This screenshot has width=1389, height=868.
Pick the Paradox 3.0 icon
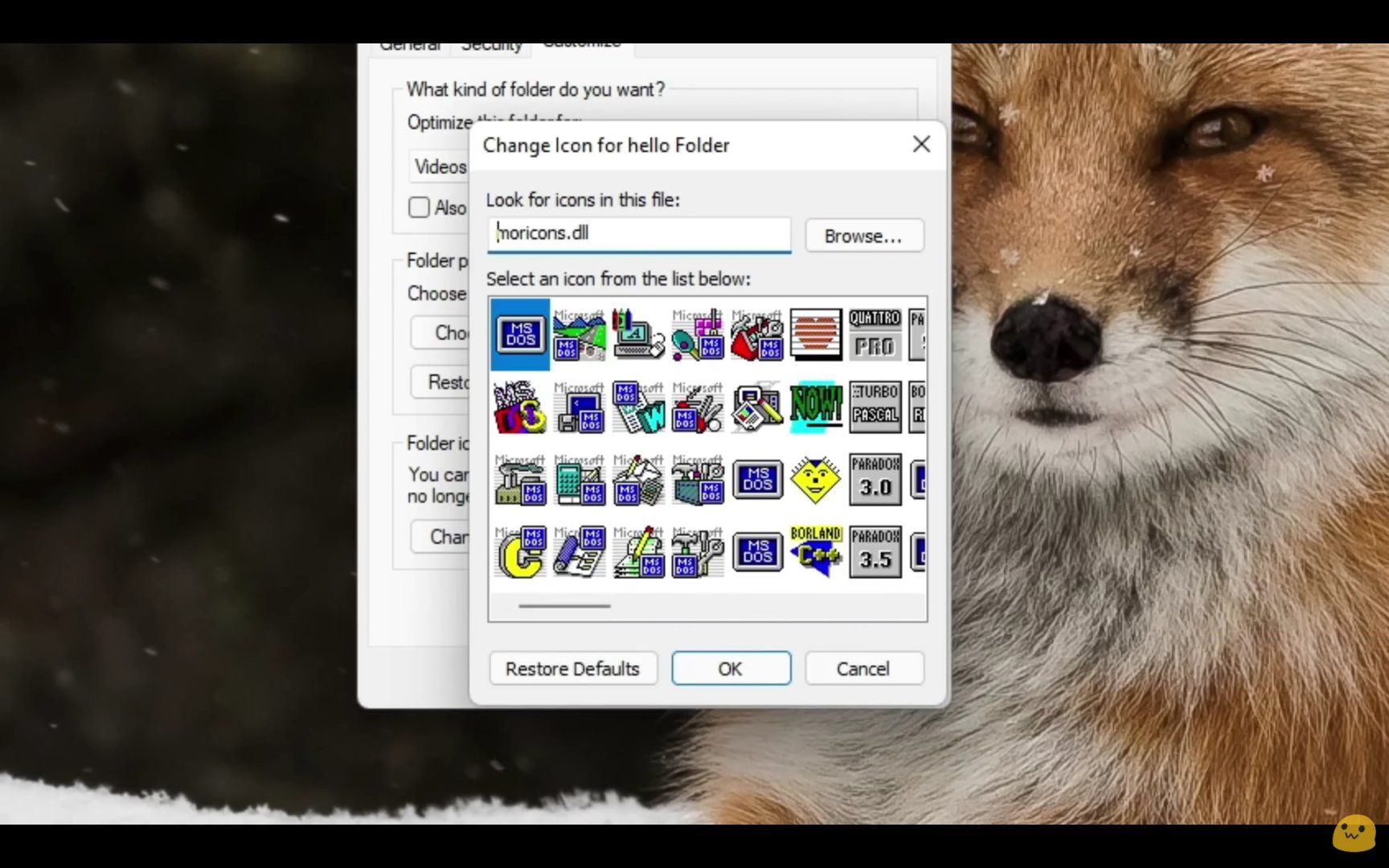tap(875, 480)
